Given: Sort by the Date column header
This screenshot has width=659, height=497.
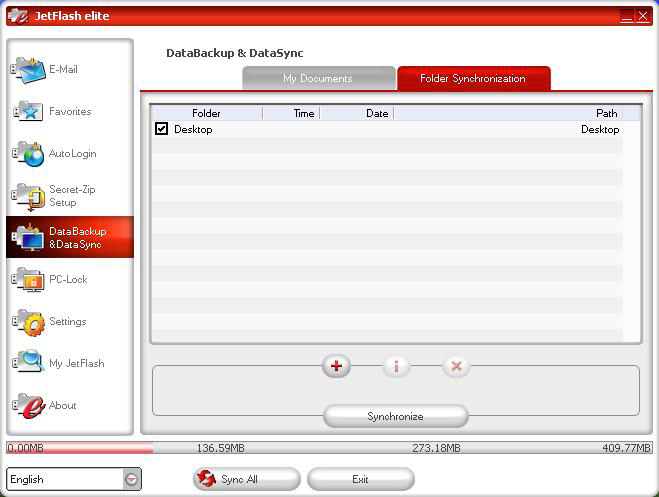Looking at the screenshot, I should pos(357,113).
